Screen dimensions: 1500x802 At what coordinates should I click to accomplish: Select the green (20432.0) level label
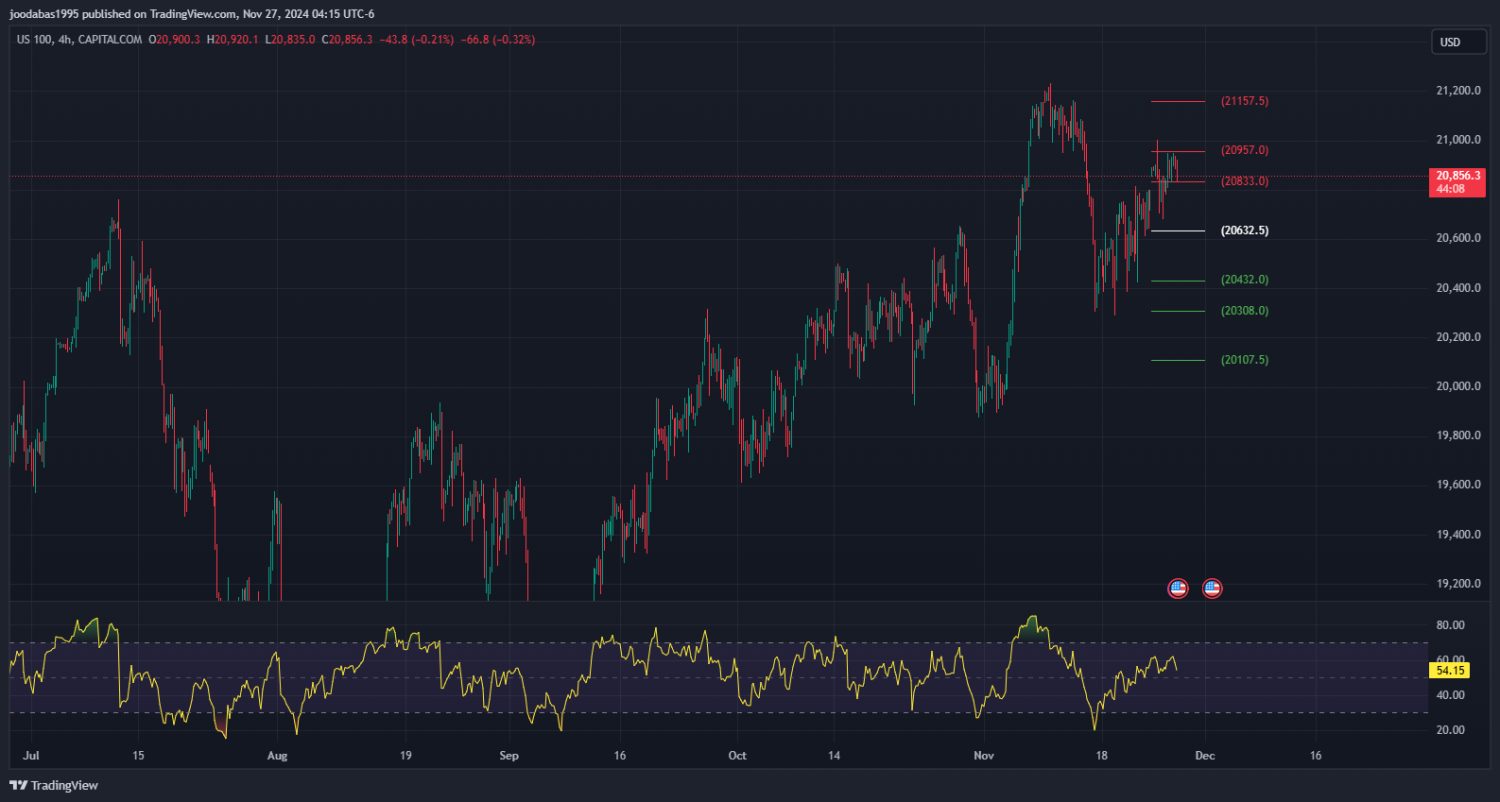1245,280
